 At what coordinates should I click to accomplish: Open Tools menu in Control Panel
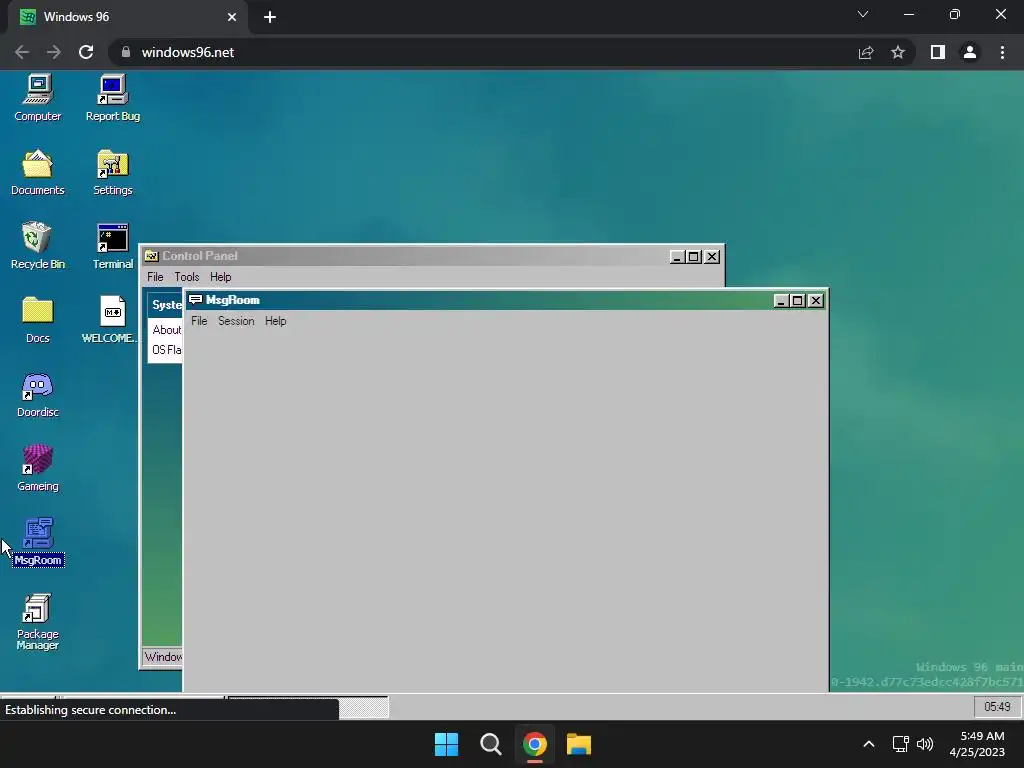pyautogui.click(x=187, y=277)
